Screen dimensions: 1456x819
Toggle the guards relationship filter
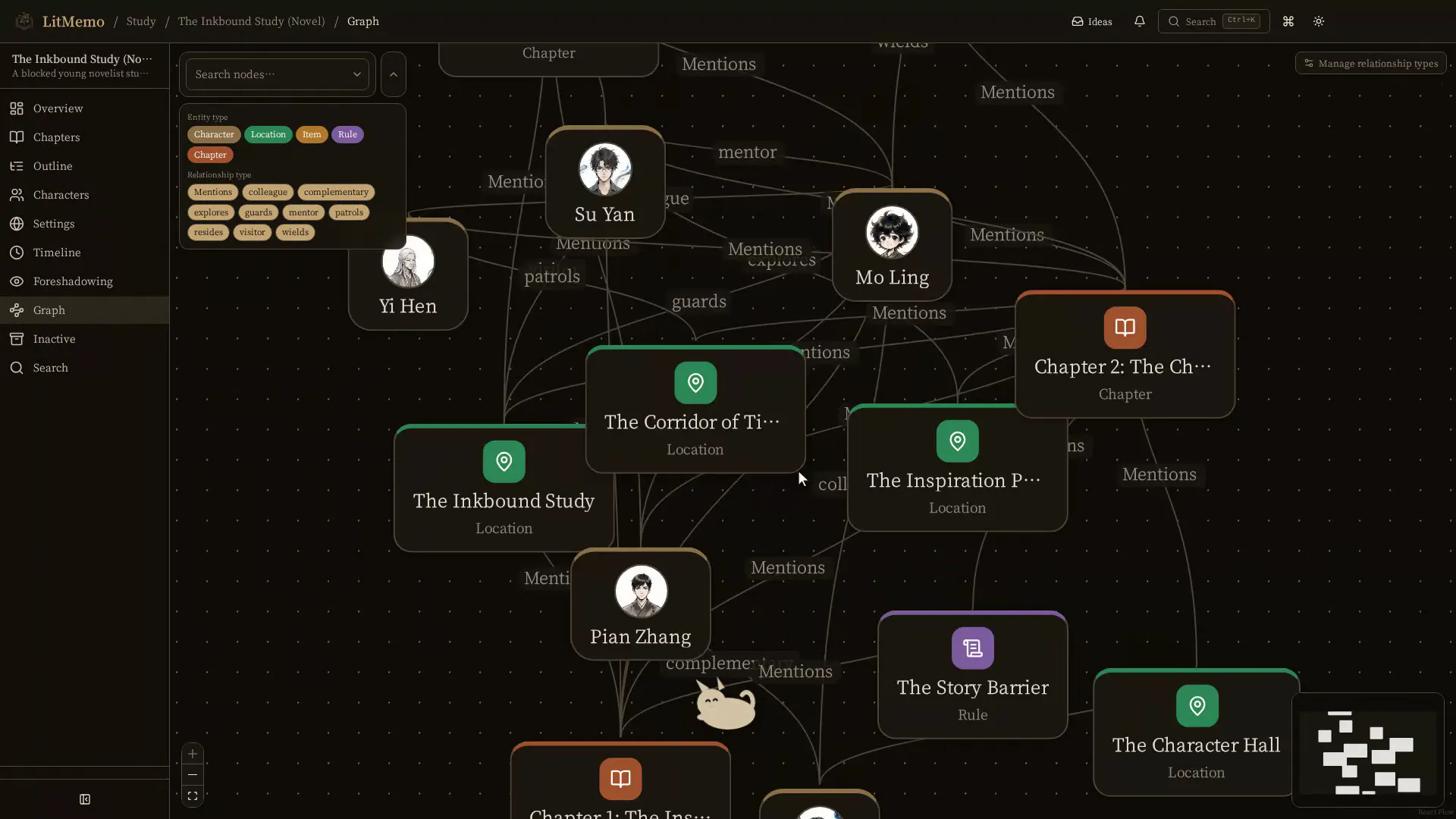tap(259, 212)
